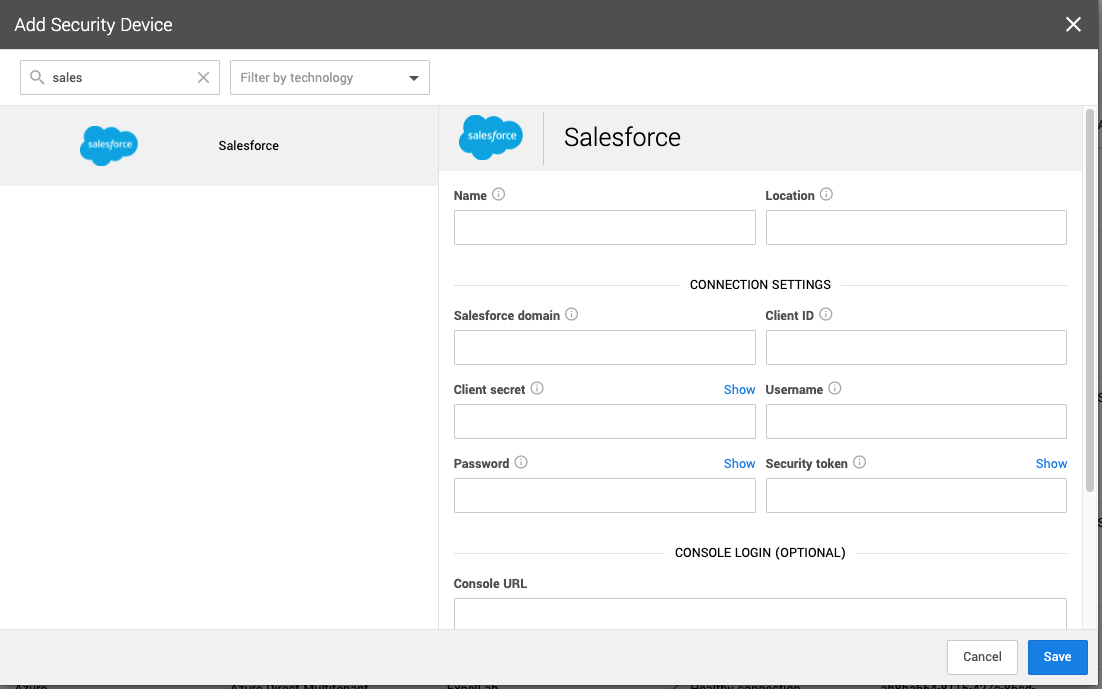
Task: Clear the search box with the X icon
Action: click(203, 77)
